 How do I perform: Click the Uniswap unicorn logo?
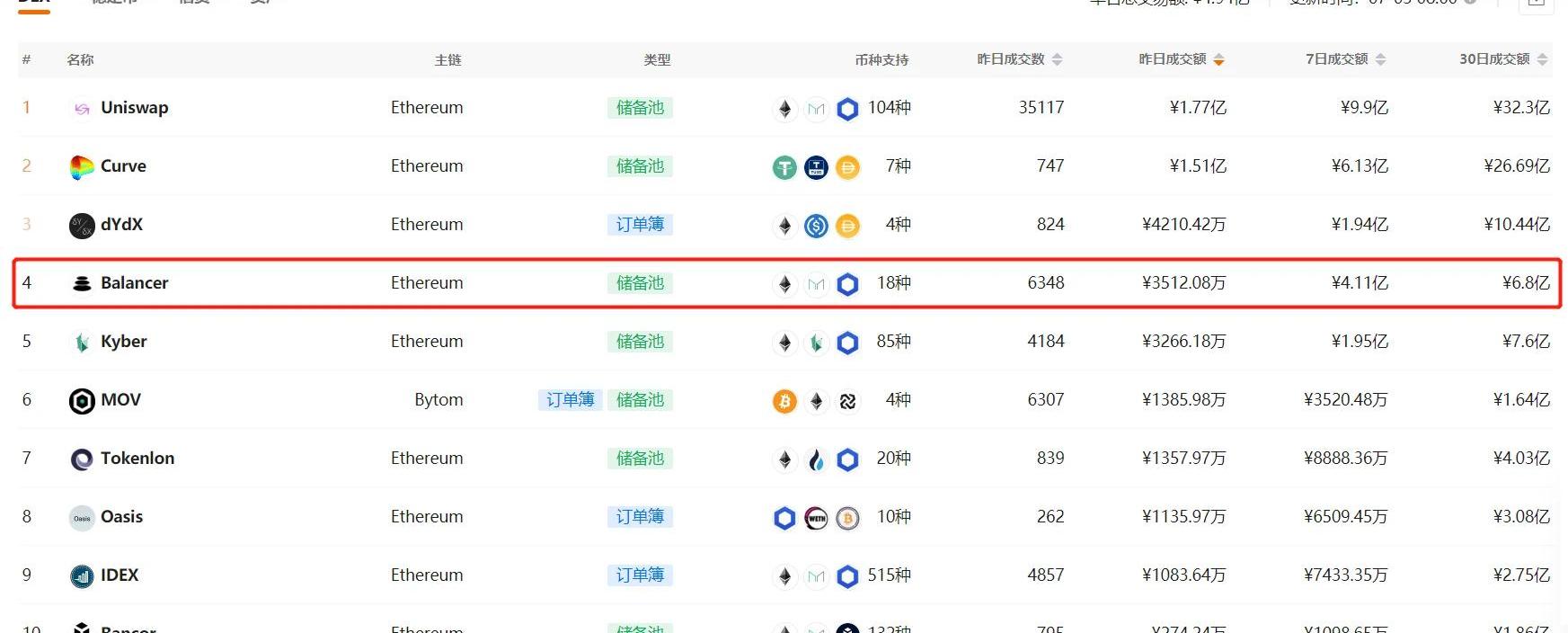tap(82, 109)
